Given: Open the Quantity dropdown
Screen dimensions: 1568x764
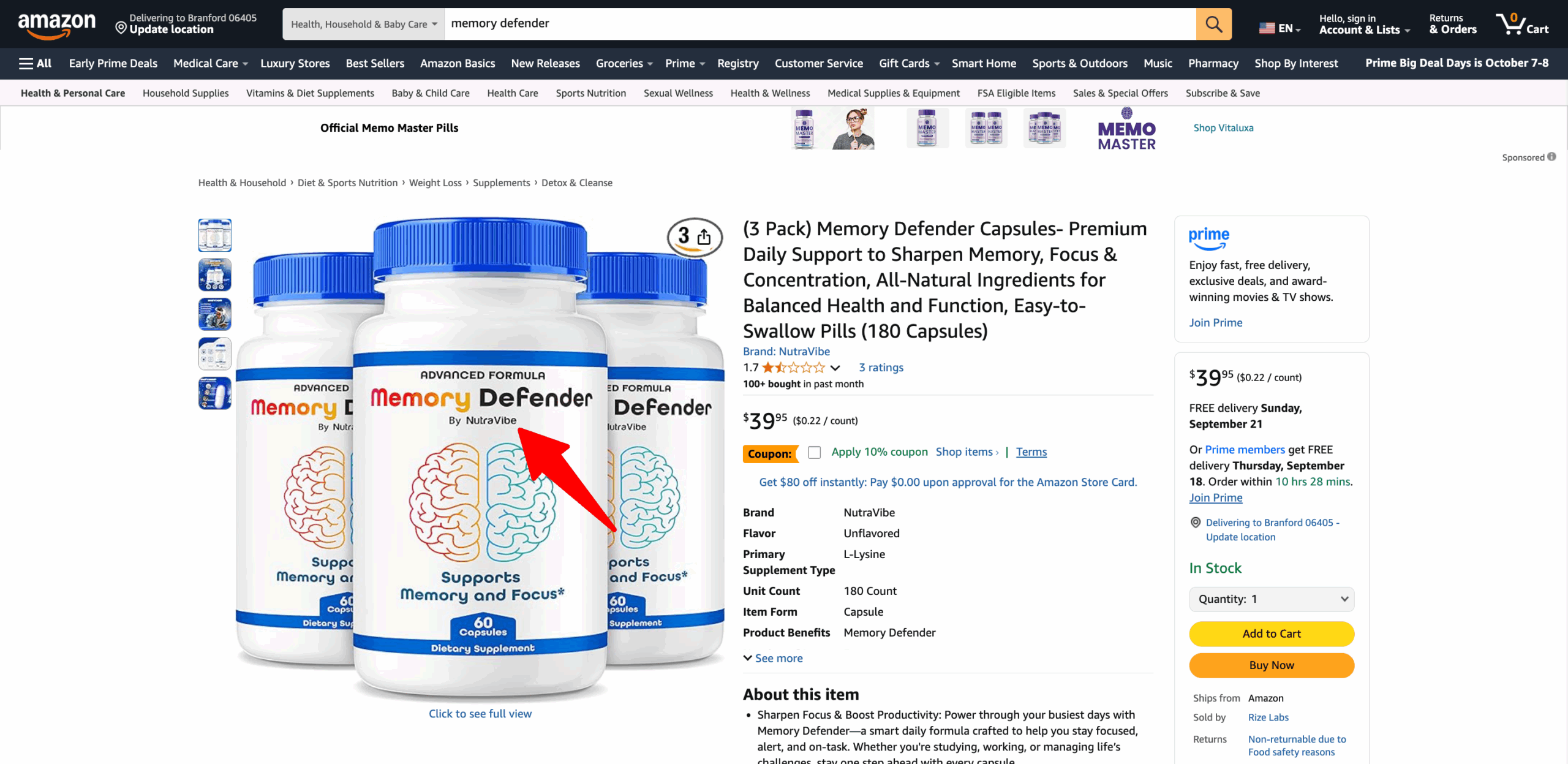Looking at the screenshot, I should (1272, 599).
